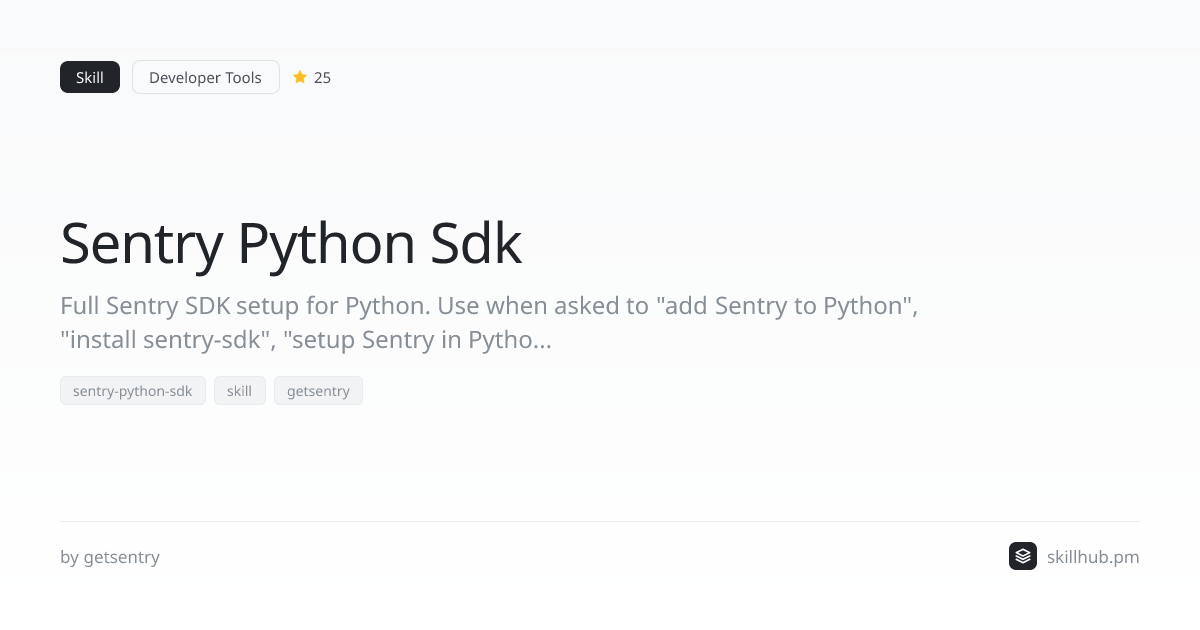The height and width of the screenshot is (630, 1200).
Task: Select the getsentry tag chip
Action: pyautogui.click(x=318, y=391)
